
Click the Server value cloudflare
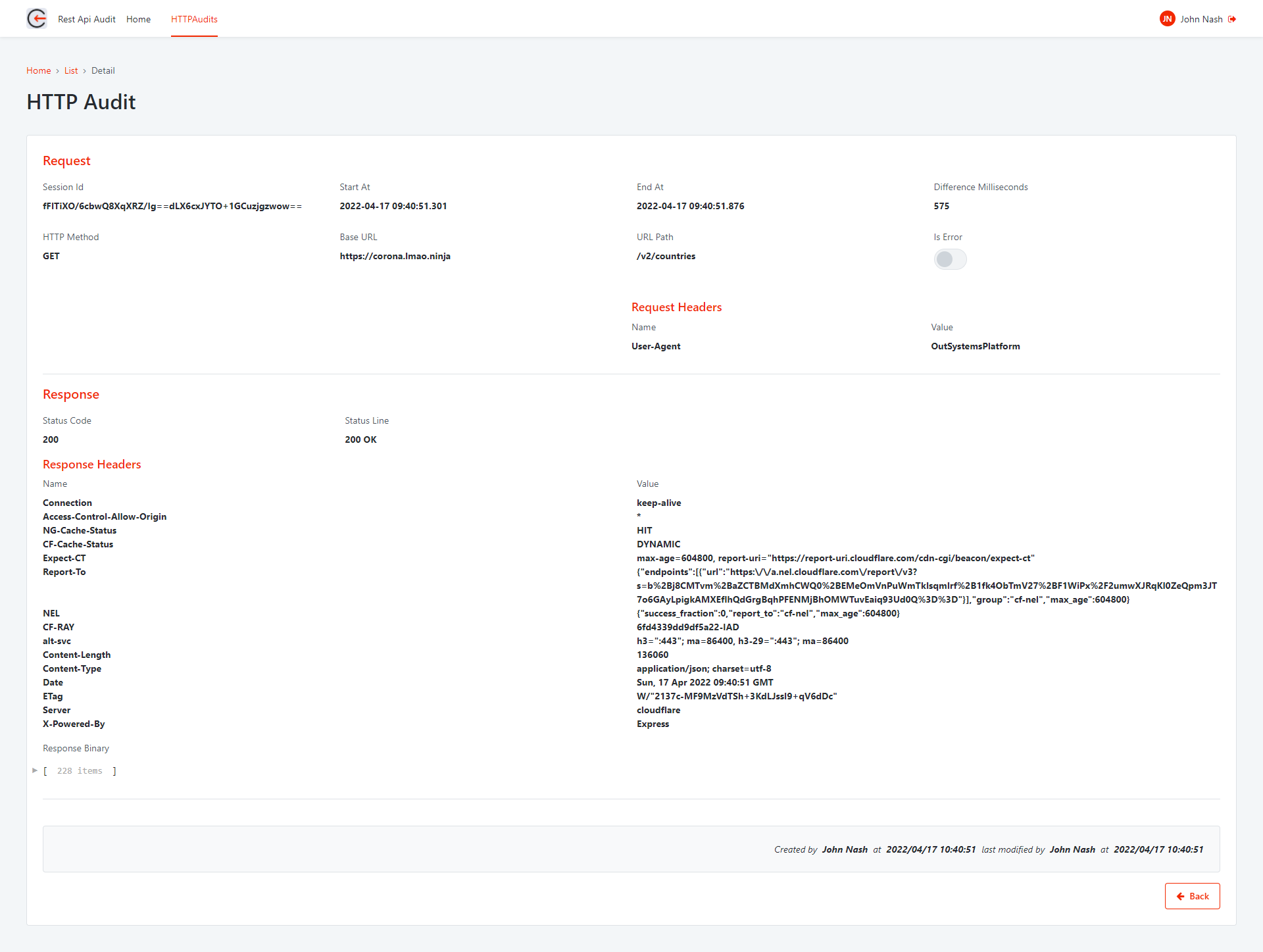658,710
